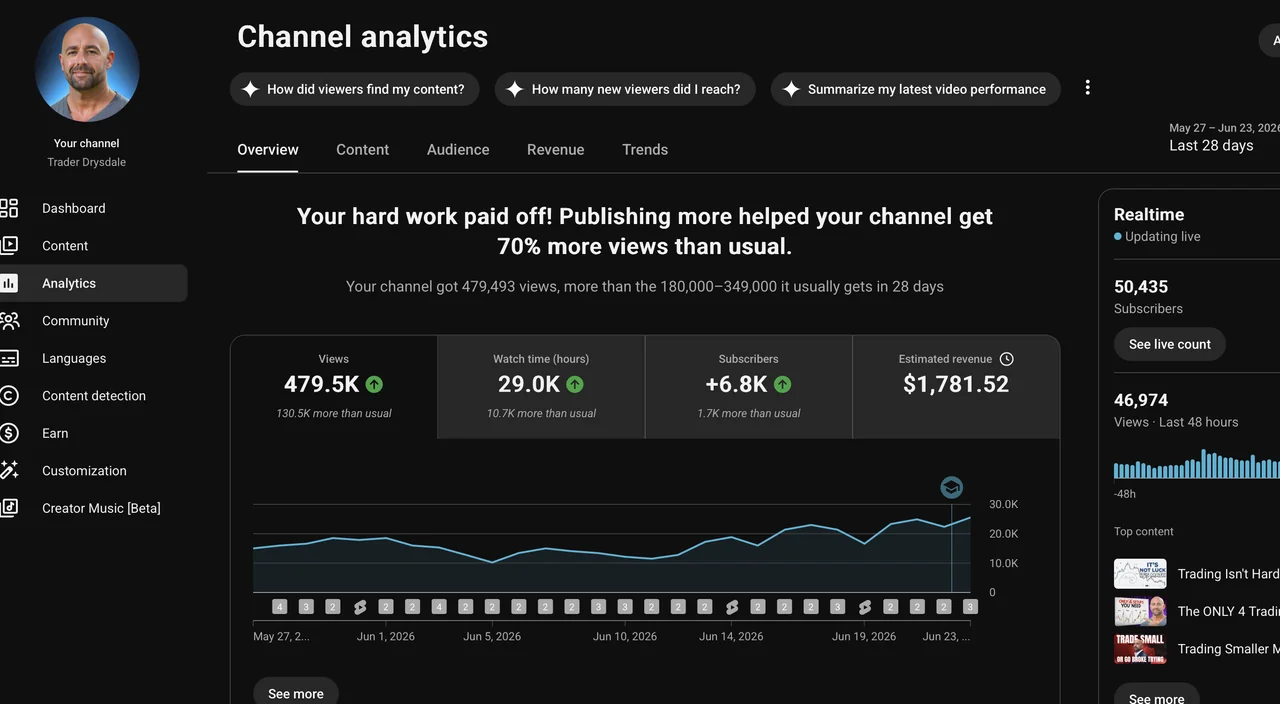
Task: Switch to the Revenue tab
Action: click(556, 150)
